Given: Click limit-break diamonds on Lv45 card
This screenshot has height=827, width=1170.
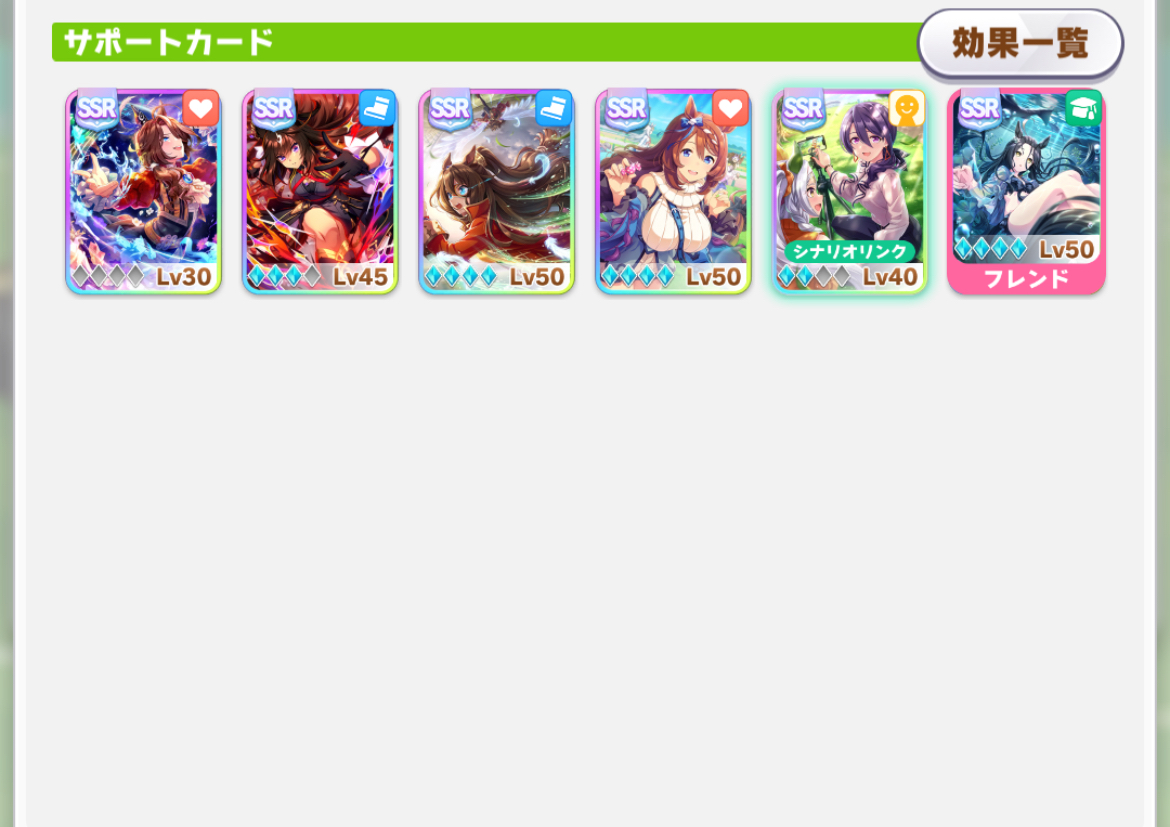Looking at the screenshot, I should [285, 276].
